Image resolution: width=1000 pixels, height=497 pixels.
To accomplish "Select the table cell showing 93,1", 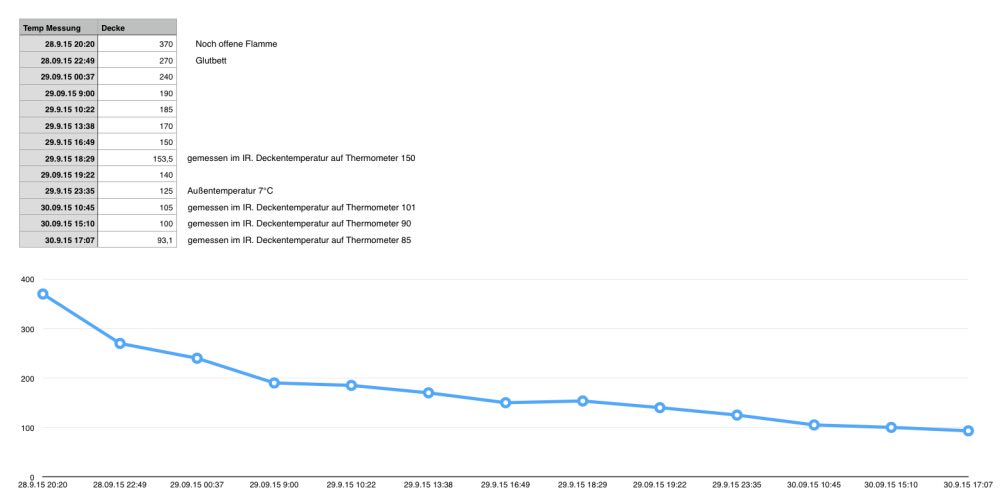I will [165, 240].
